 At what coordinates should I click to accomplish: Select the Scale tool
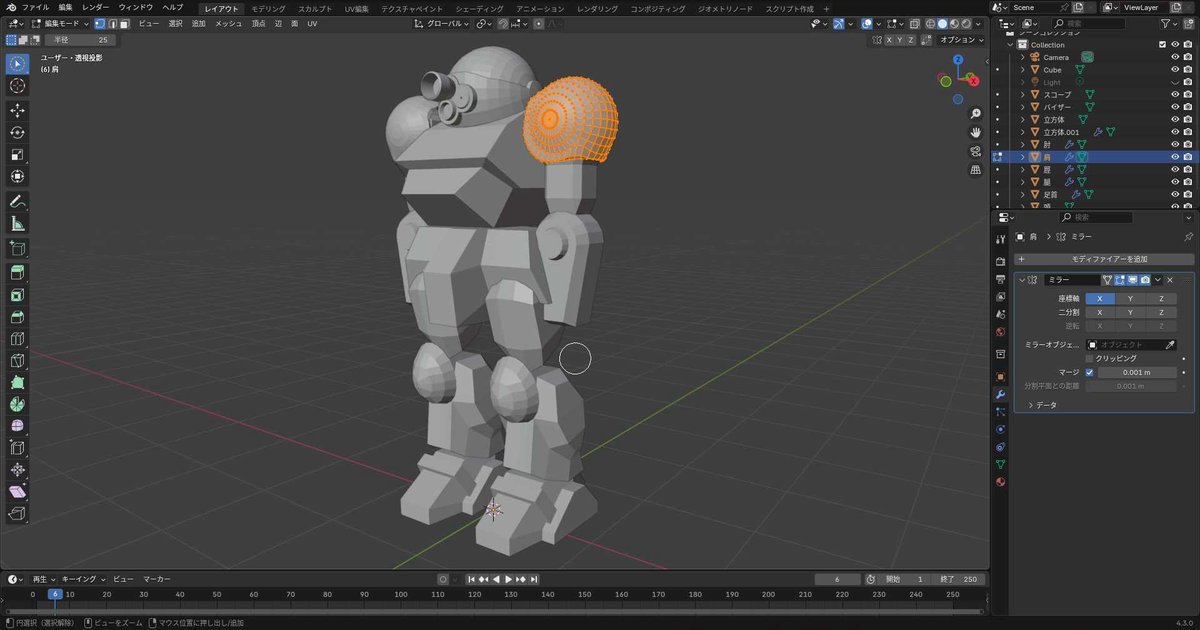coord(17,154)
